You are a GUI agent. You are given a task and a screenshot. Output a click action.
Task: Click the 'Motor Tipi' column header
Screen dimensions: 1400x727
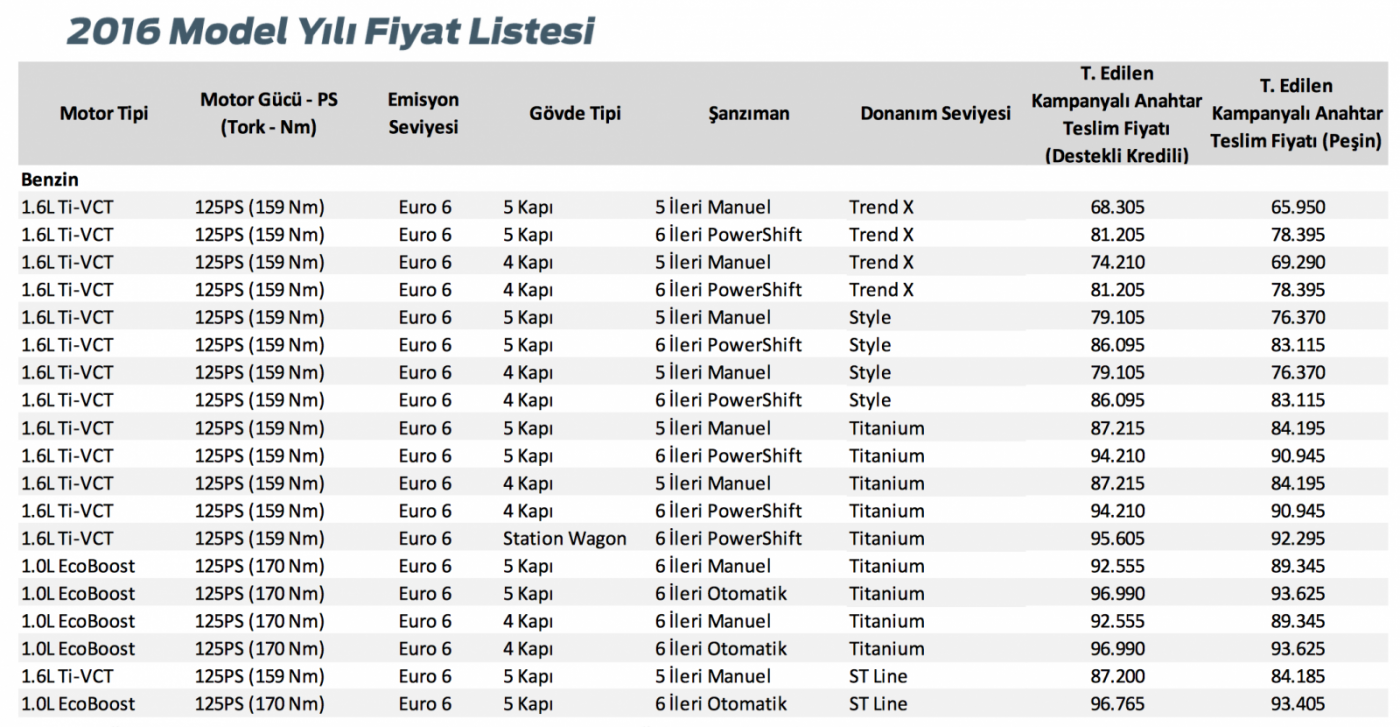pyautogui.click(x=104, y=113)
